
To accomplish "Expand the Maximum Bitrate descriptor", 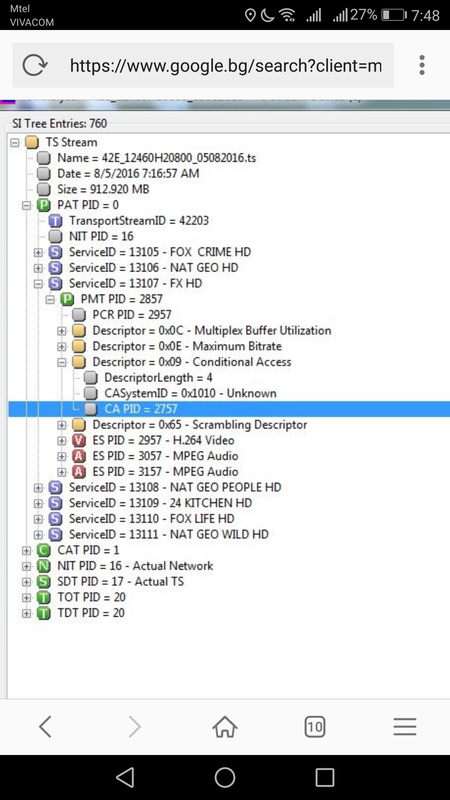I will (62, 346).
